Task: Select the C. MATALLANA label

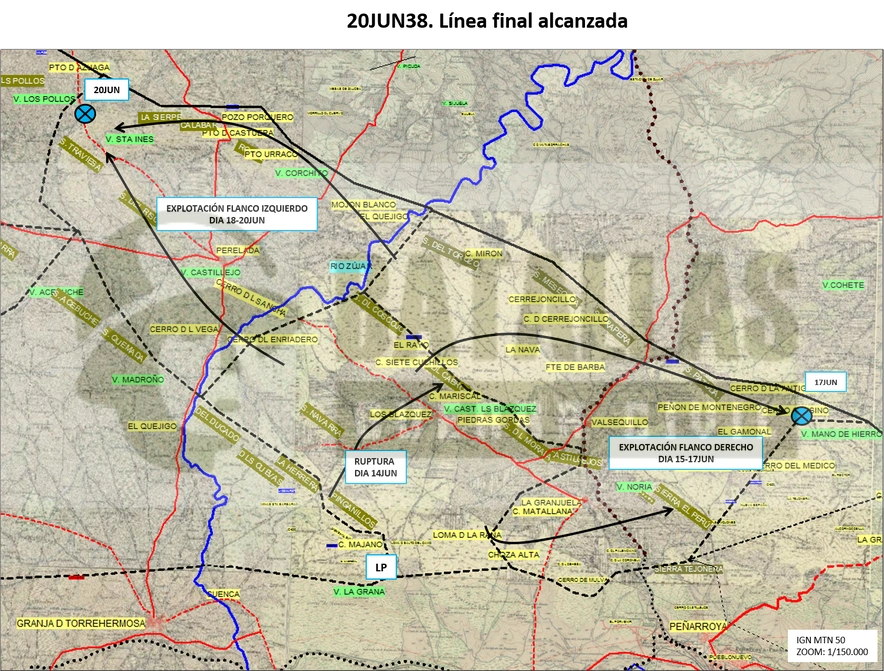Action: pyautogui.click(x=542, y=511)
